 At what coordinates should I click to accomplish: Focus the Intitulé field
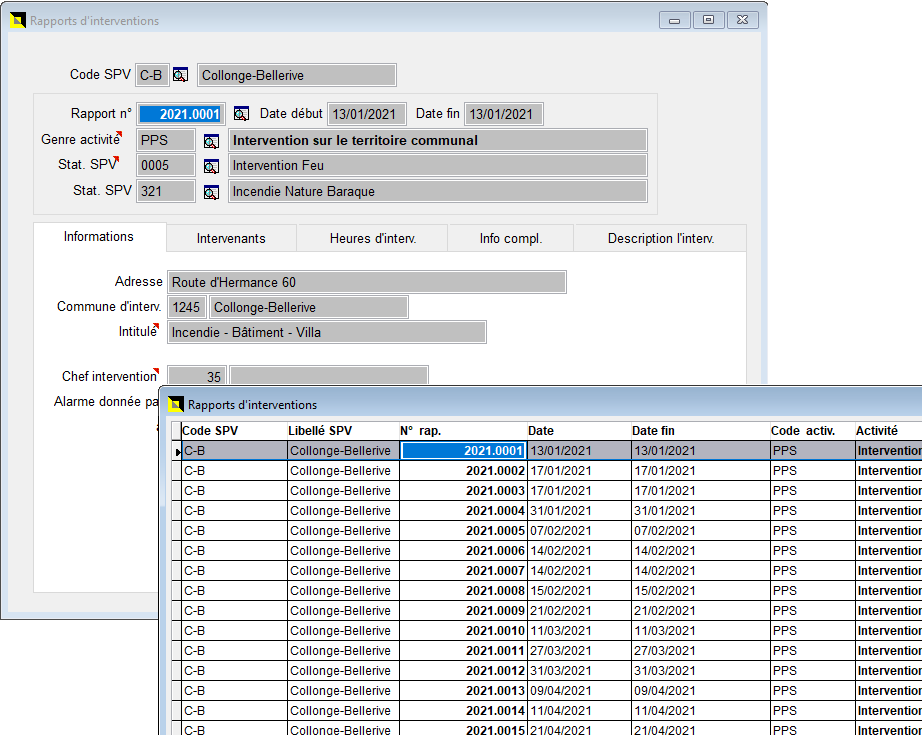tap(326, 332)
